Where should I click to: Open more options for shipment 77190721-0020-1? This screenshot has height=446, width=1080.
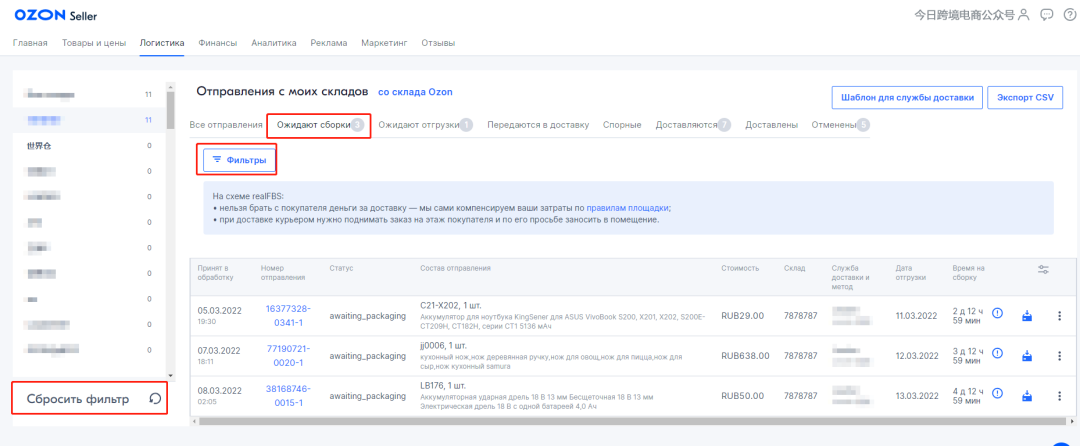1059,356
